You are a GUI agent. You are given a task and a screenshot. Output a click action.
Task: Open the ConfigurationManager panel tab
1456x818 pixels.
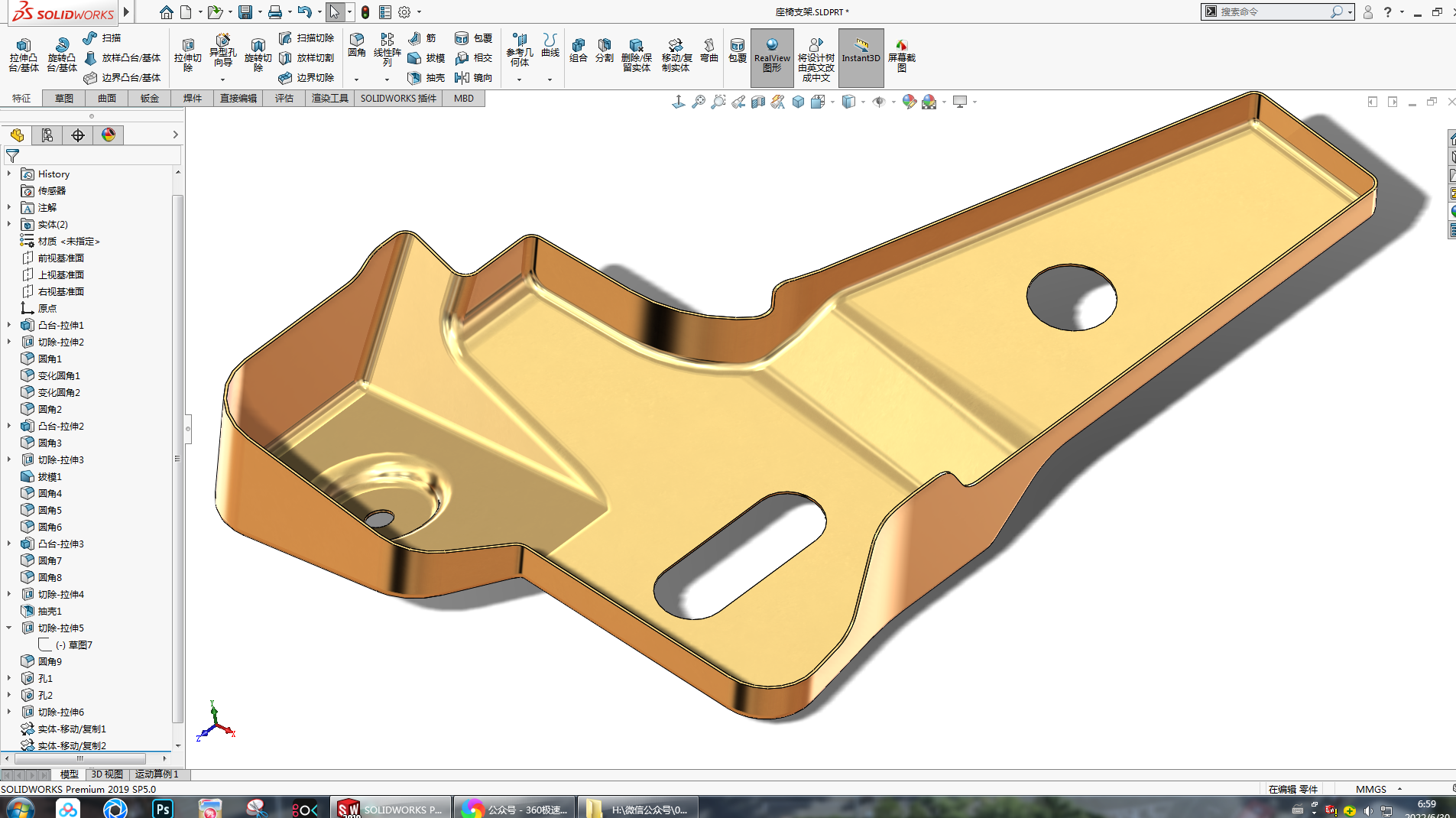pyautogui.click(x=78, y=135)
